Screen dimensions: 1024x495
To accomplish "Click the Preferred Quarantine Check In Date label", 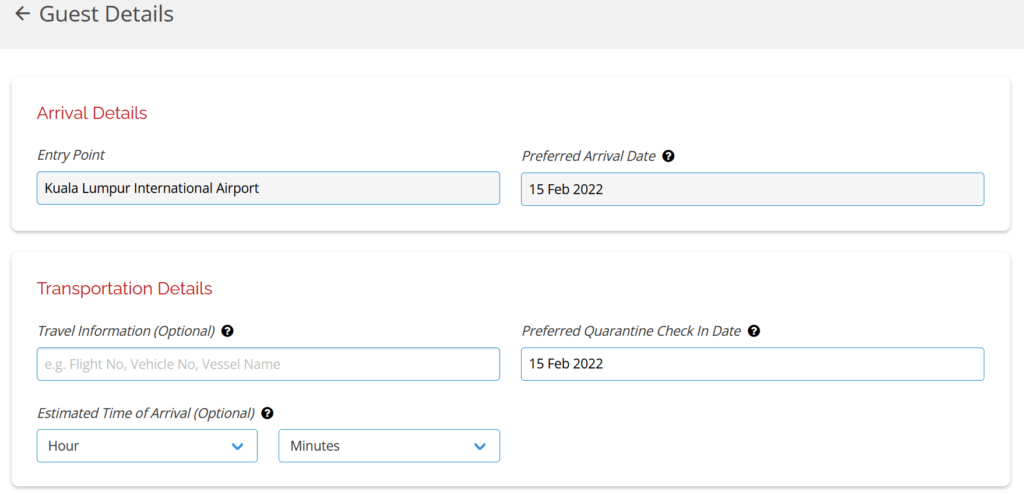I will pos(631,331).
